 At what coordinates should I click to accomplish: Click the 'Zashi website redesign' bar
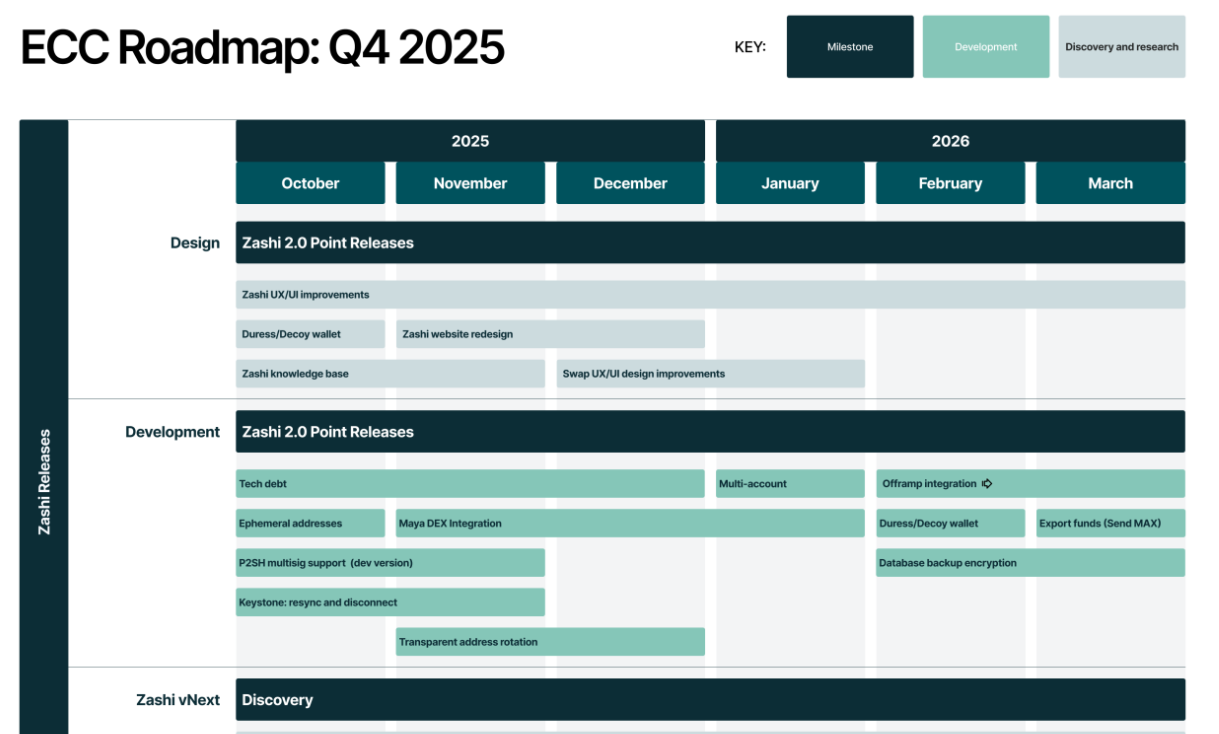tap(550, 334)
